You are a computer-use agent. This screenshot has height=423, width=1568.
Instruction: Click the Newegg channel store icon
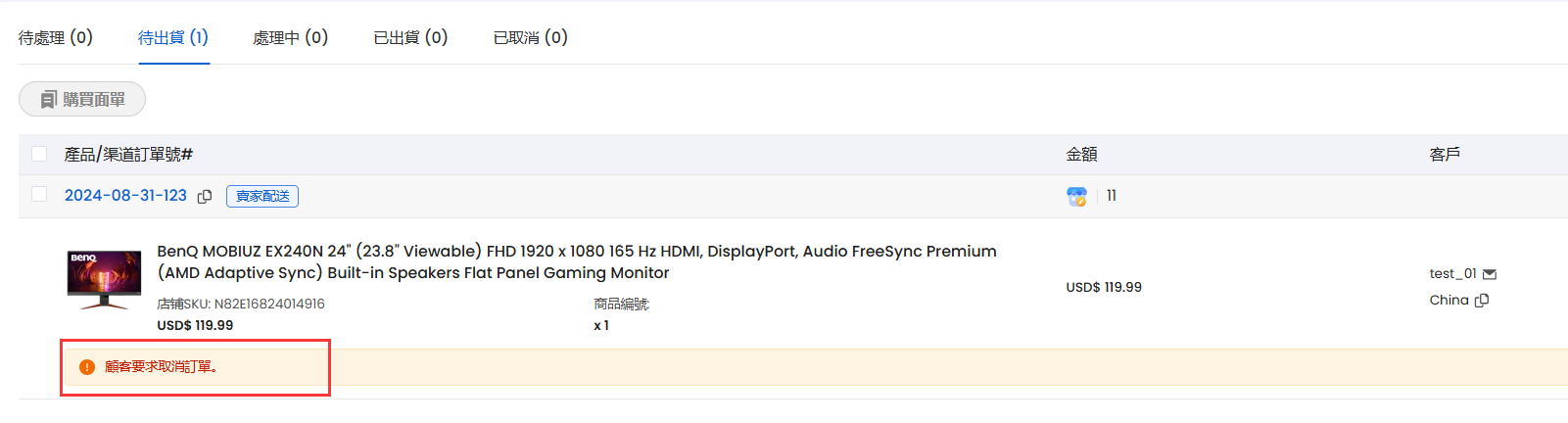coord(1076,197)
